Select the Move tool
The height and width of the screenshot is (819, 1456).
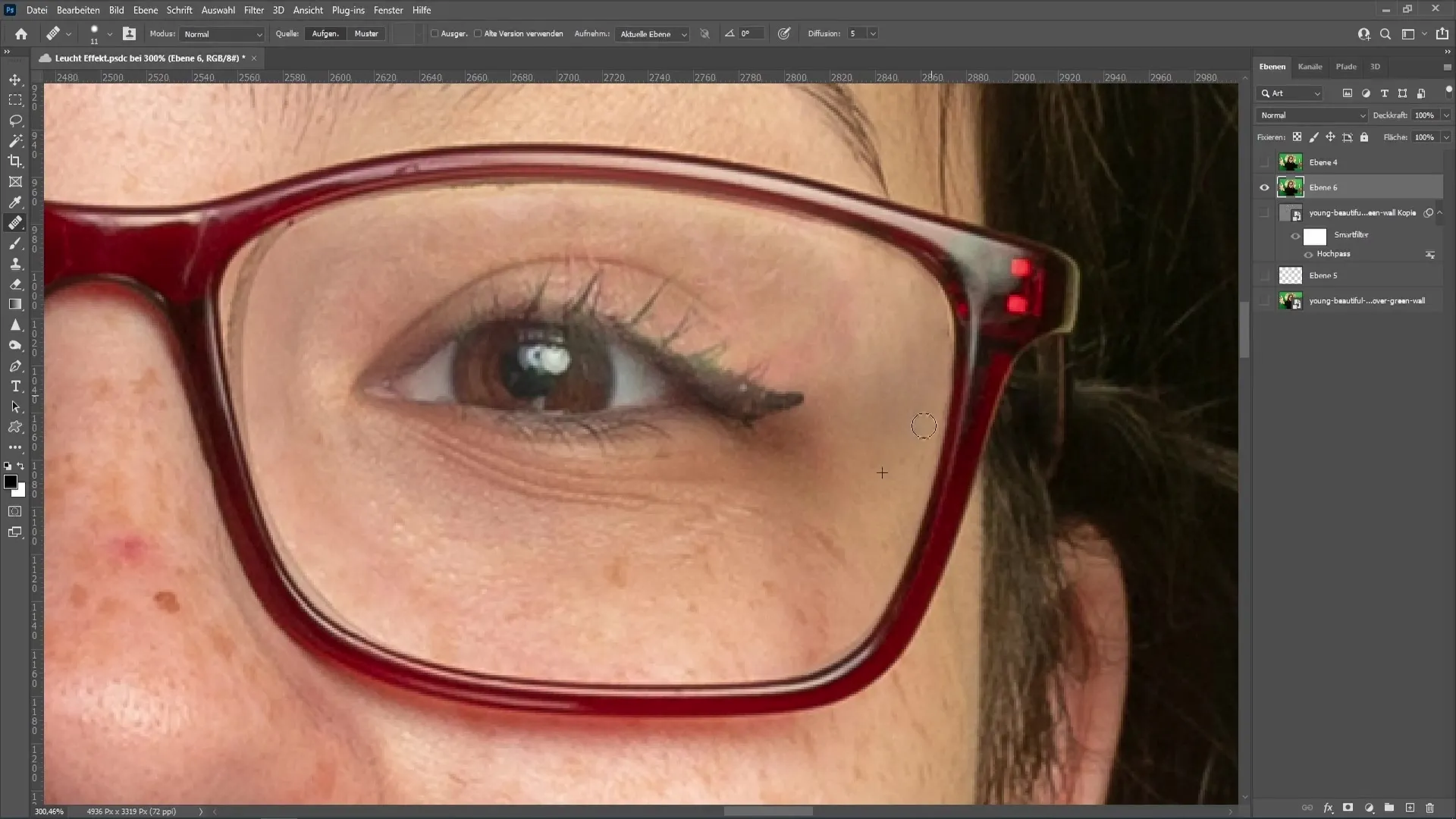click(x=15, y=79)
